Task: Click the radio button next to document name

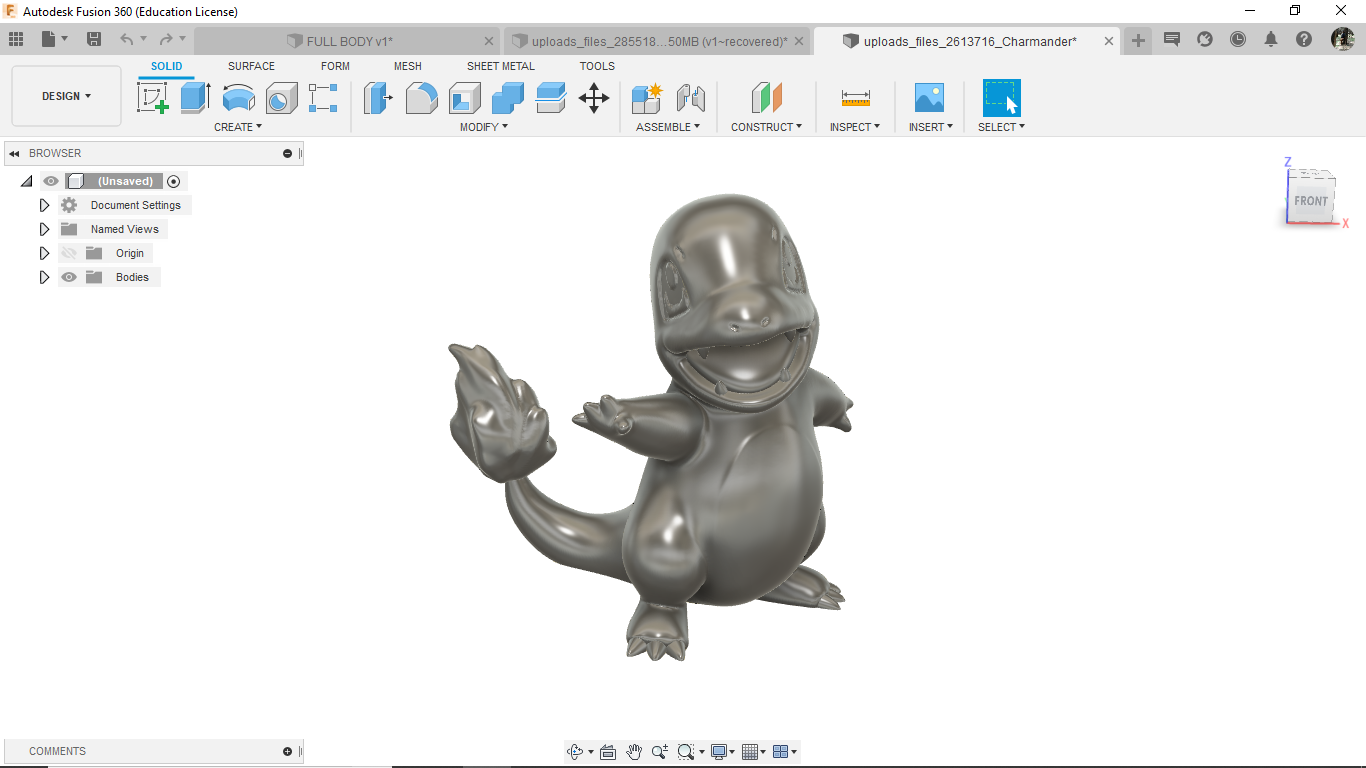Action: (173, 181)
